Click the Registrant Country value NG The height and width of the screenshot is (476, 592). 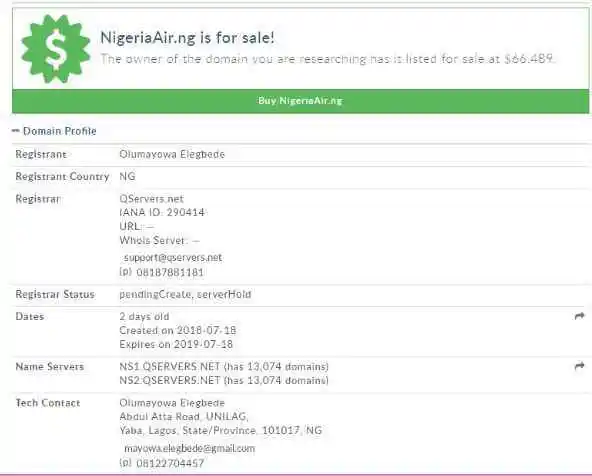tap(127, 176)
